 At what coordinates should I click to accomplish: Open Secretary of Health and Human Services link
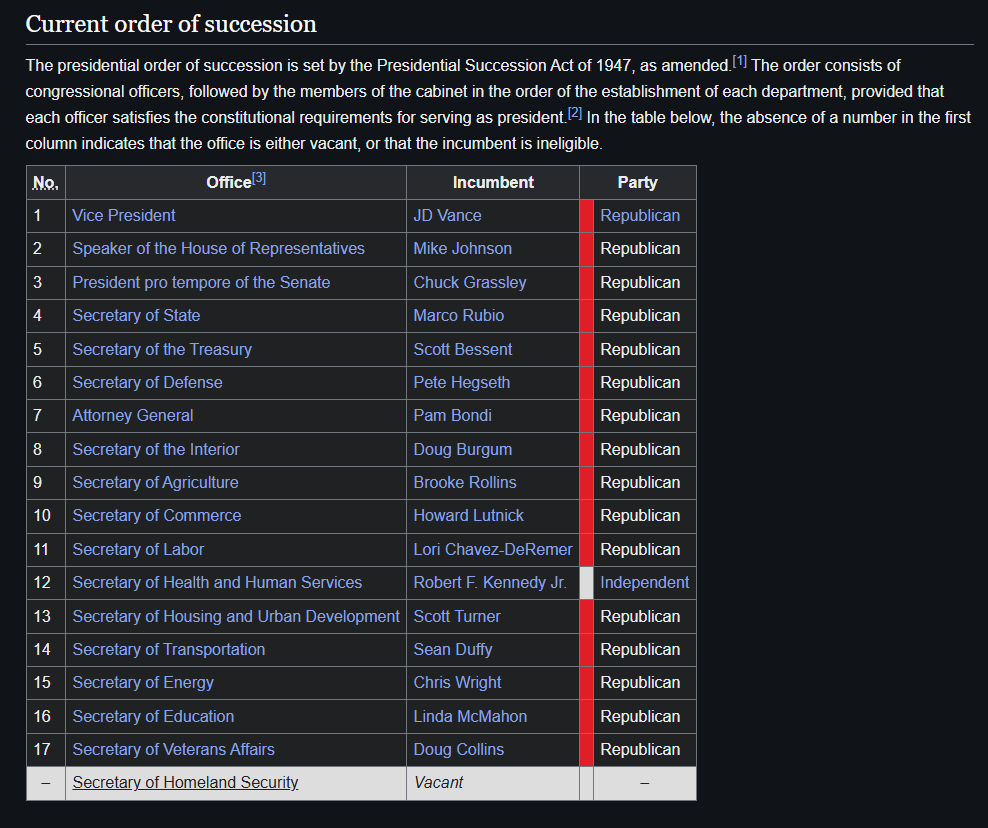pyautogui.click(x=217, y=582)
